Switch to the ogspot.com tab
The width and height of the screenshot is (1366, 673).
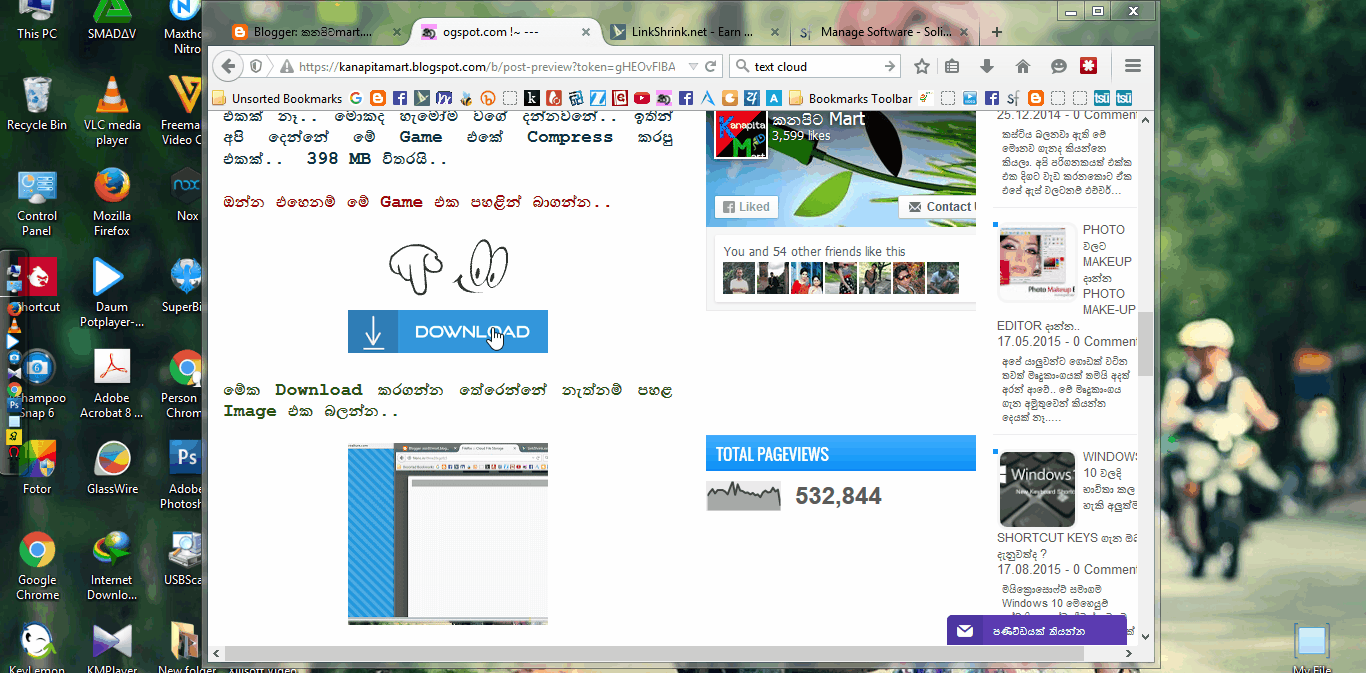pyautogui.click(x=505, y=32)
